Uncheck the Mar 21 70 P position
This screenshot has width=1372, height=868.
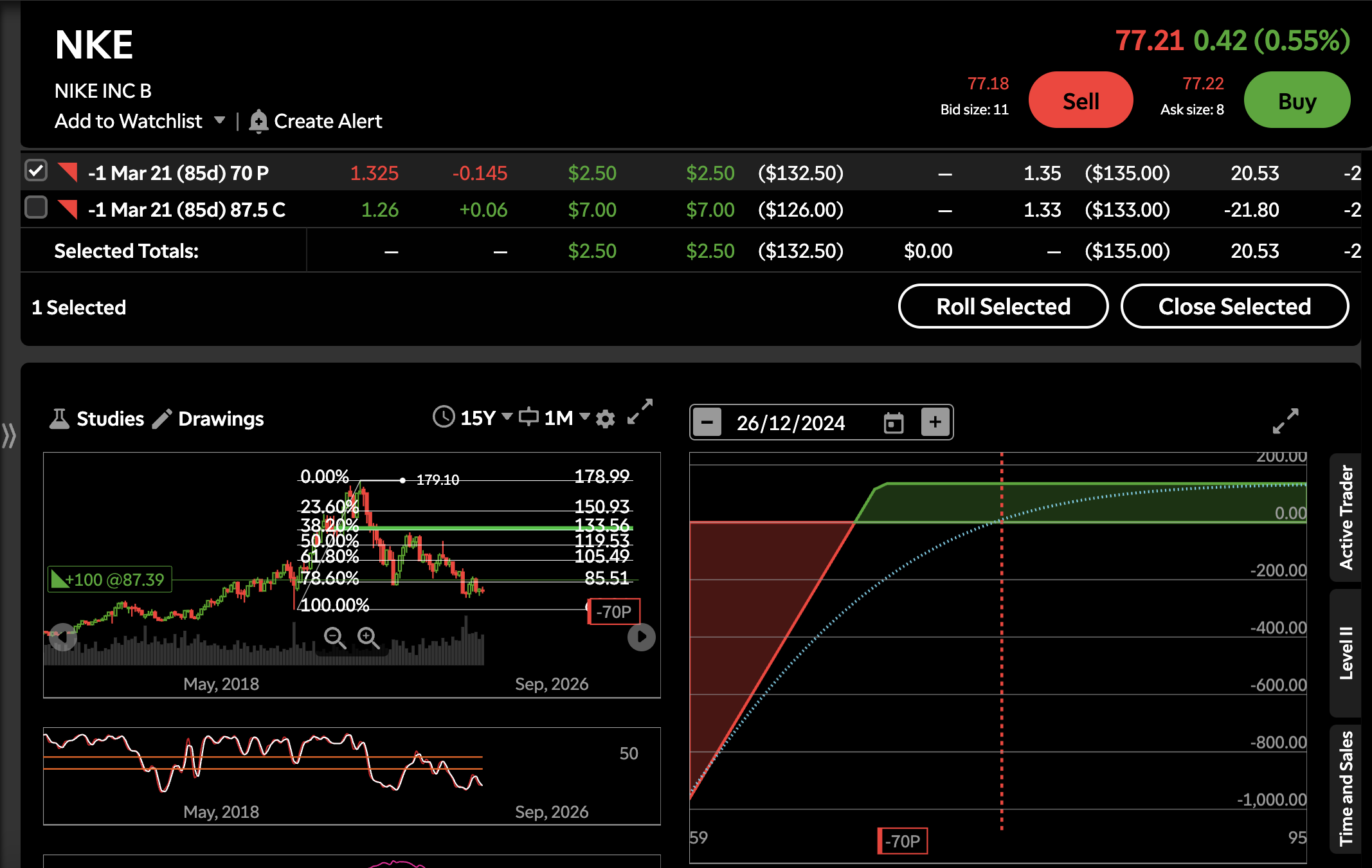point(36,171)
